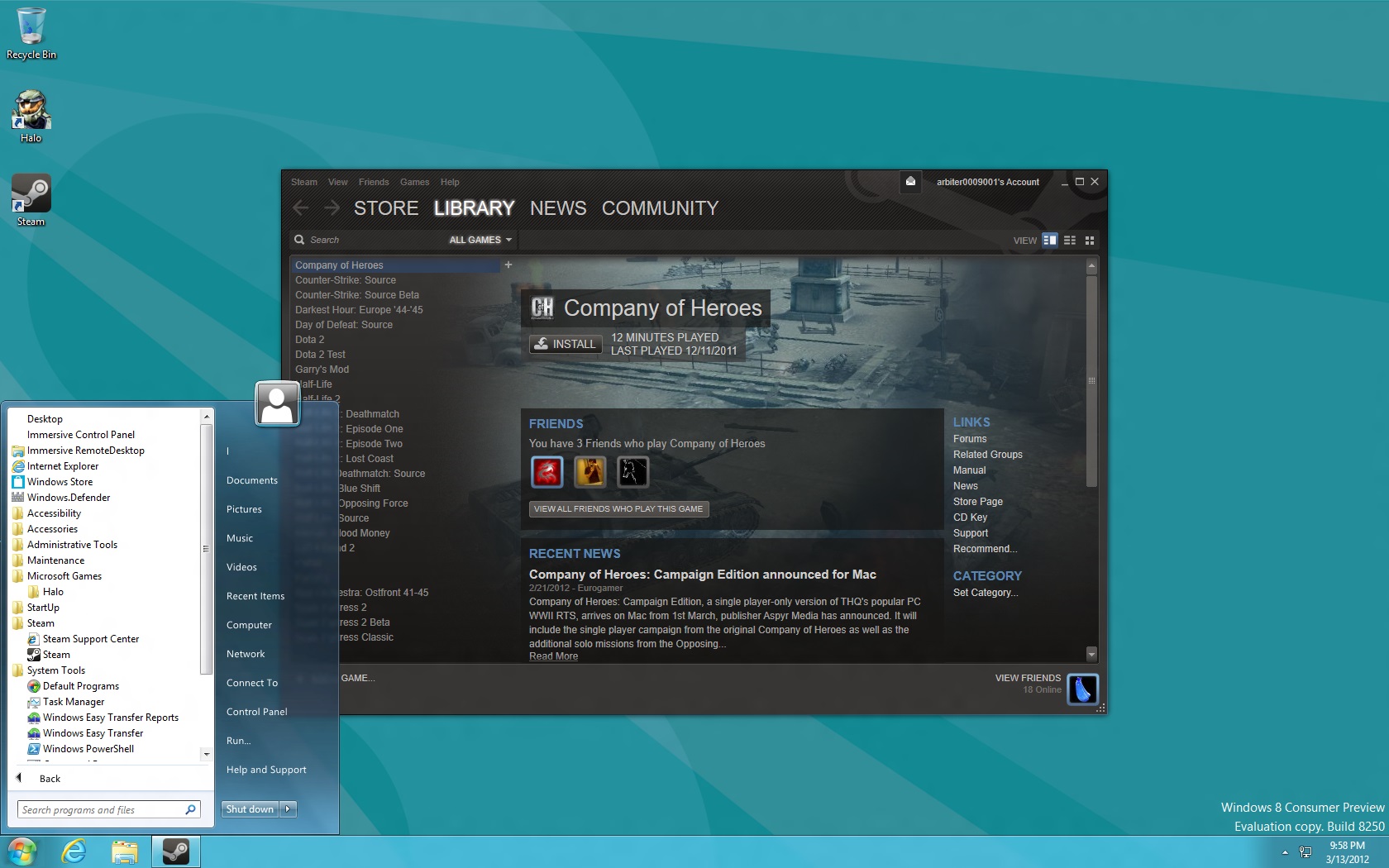
Task: Open the View menu in Steam
Action: pyautogui.click(x=337, y=182)
